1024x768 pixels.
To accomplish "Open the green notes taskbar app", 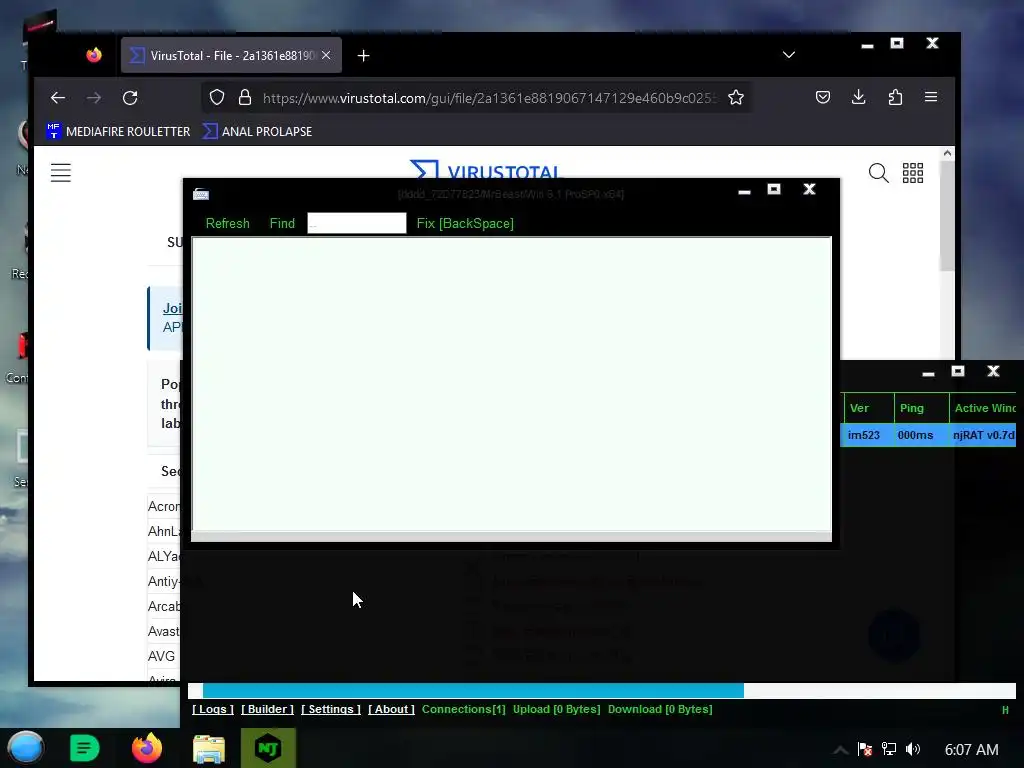I will click(x=84, y=748).
